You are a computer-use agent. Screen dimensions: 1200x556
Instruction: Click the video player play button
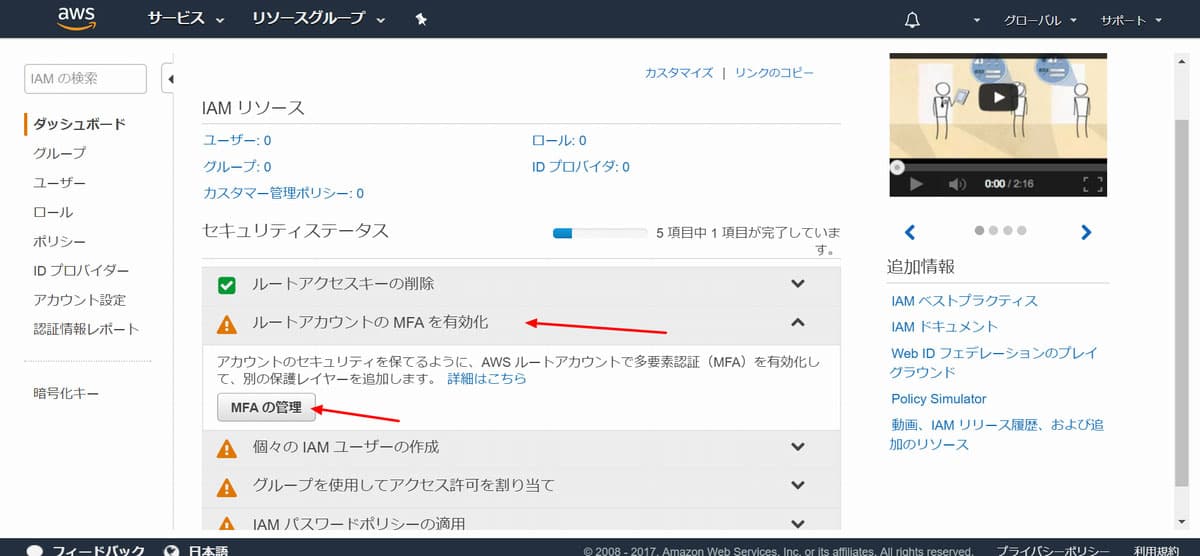click(916, 184)
